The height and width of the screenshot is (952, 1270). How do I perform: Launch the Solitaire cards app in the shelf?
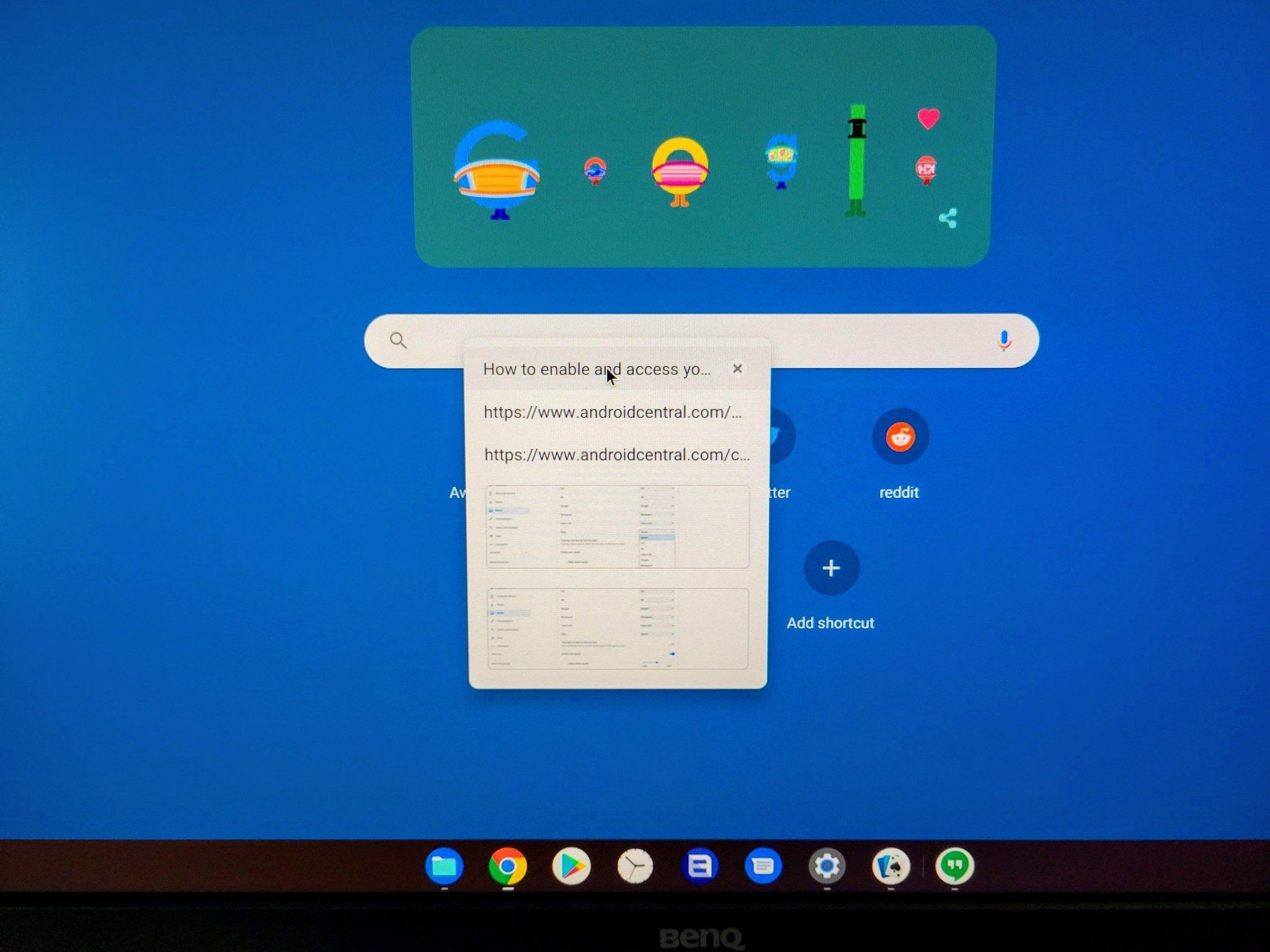891,866
